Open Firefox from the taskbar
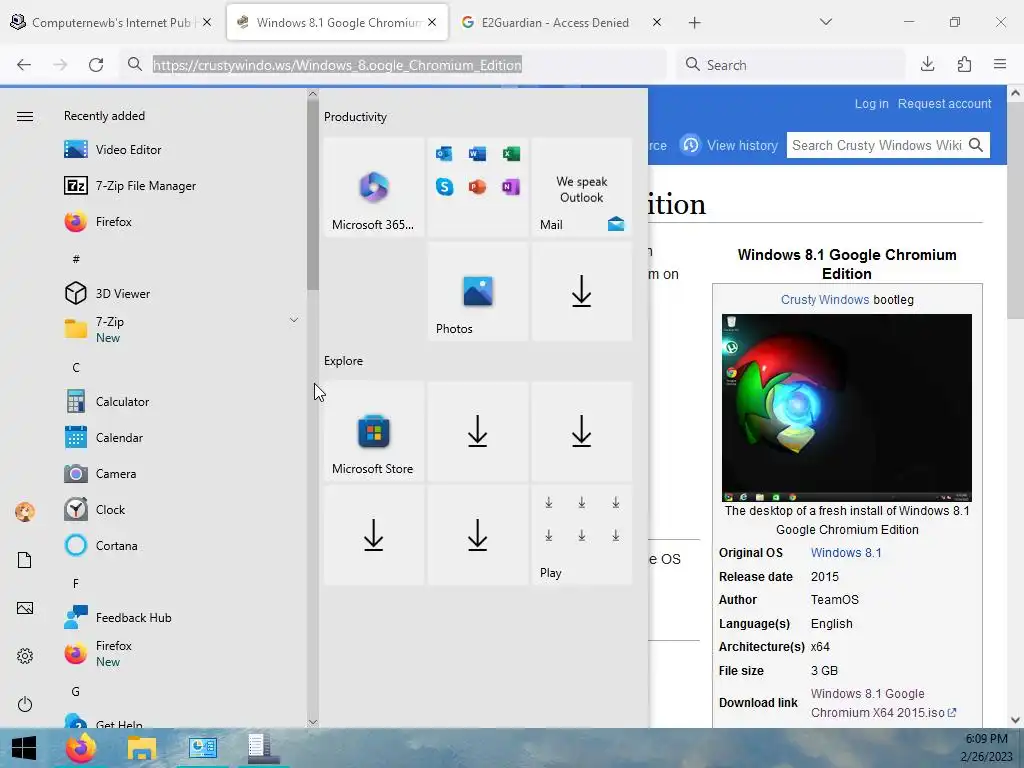This screenshot has width=1024, height=768. (x=81, y=748)
